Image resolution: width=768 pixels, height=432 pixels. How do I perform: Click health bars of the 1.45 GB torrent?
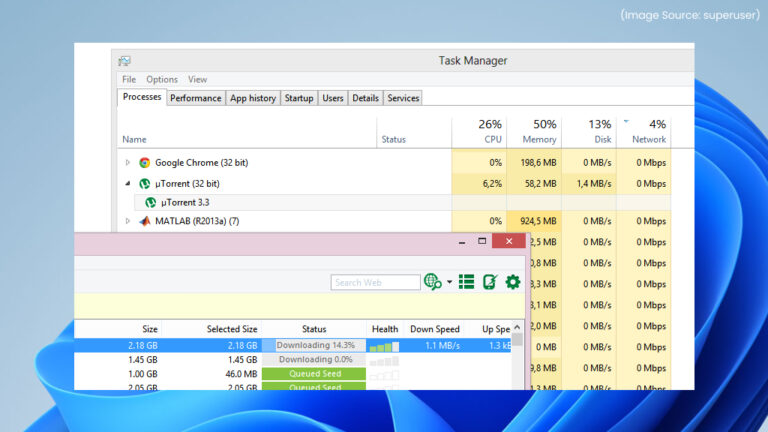click(x=384, y=361)
